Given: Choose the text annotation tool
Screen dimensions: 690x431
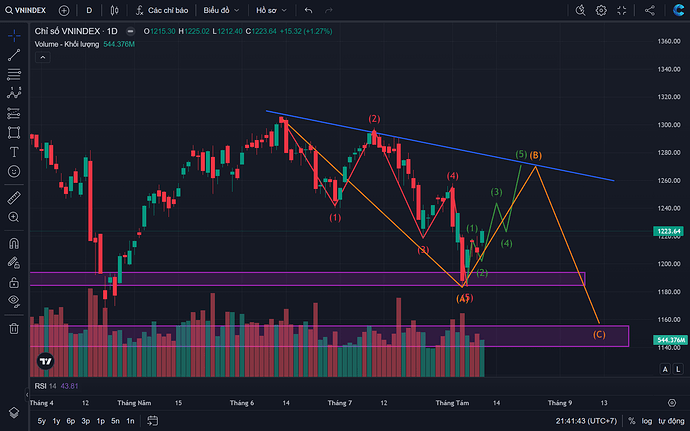Looking at the screenshot, I should point(14,152).
